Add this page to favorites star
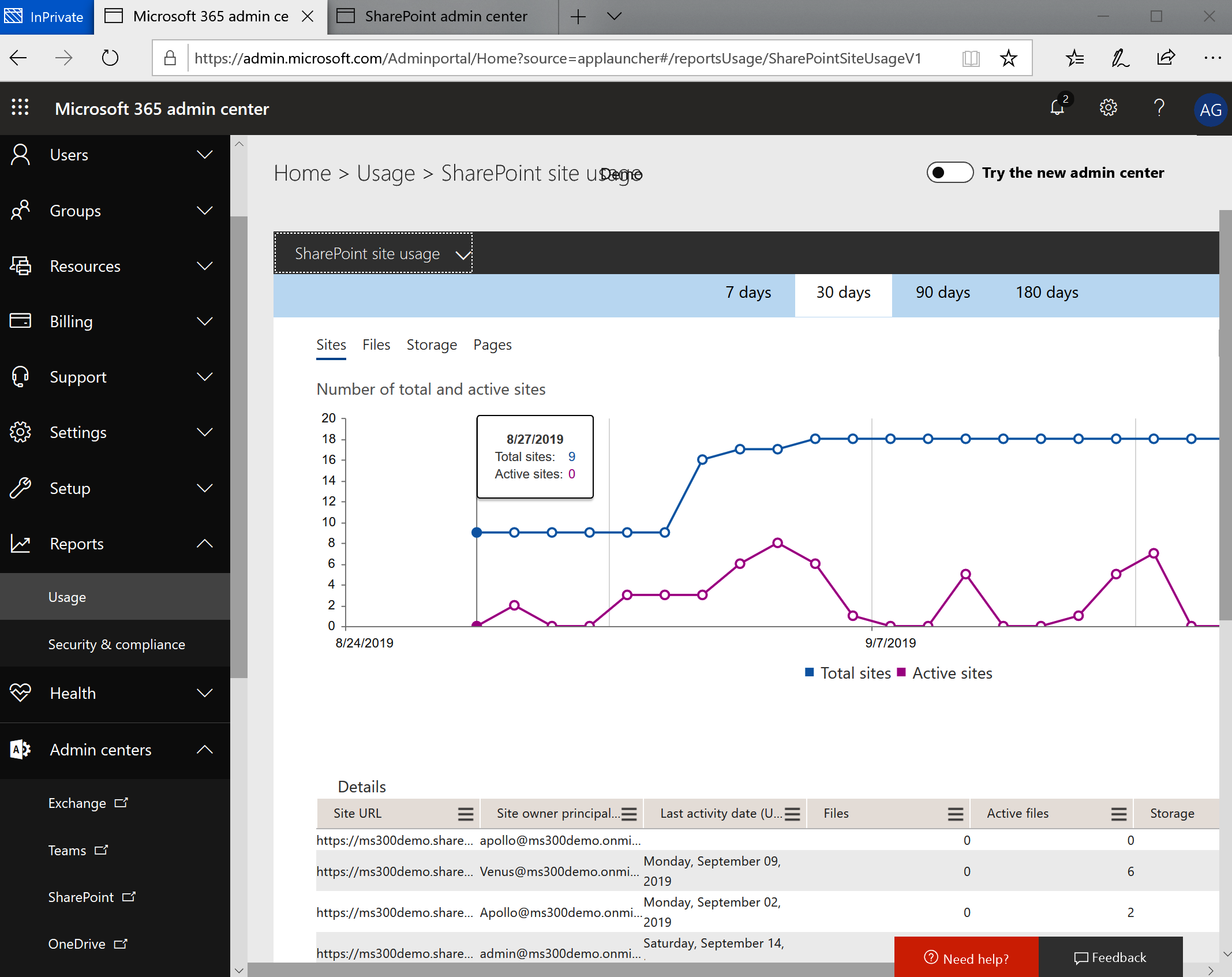 pos(1009,58)
